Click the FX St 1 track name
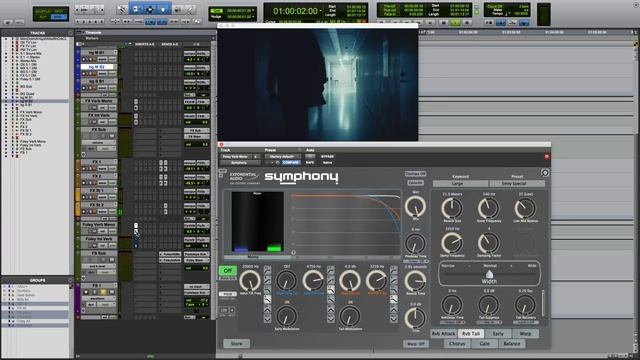The width and height of the screenshot is (640, 360). click(97, 190)
